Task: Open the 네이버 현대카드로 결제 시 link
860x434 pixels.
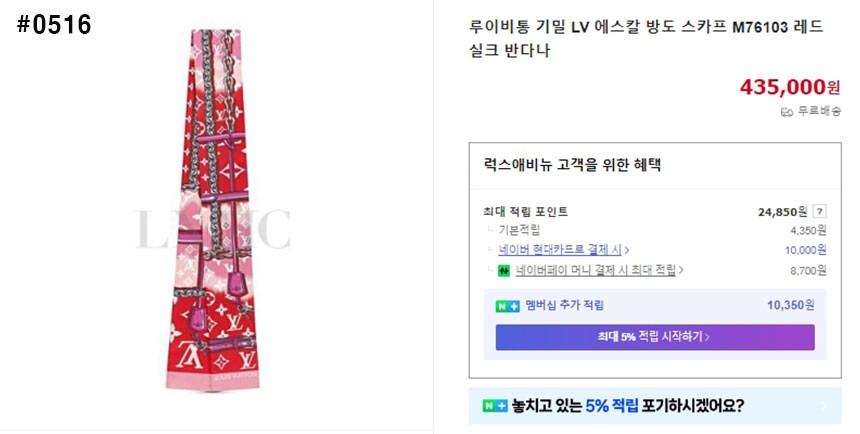Action: 560,250
